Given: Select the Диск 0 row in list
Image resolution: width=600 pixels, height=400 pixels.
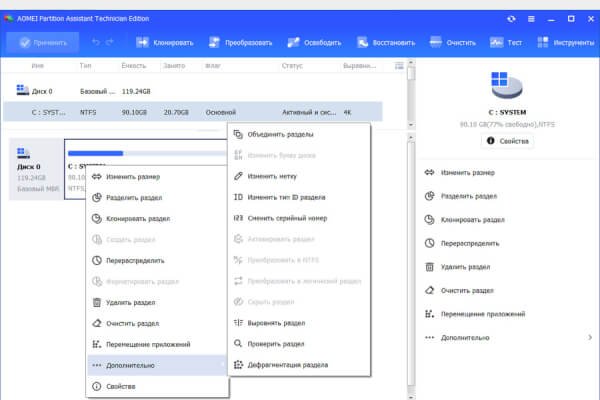Looking at the screenshot, I should tap(193, 91).
